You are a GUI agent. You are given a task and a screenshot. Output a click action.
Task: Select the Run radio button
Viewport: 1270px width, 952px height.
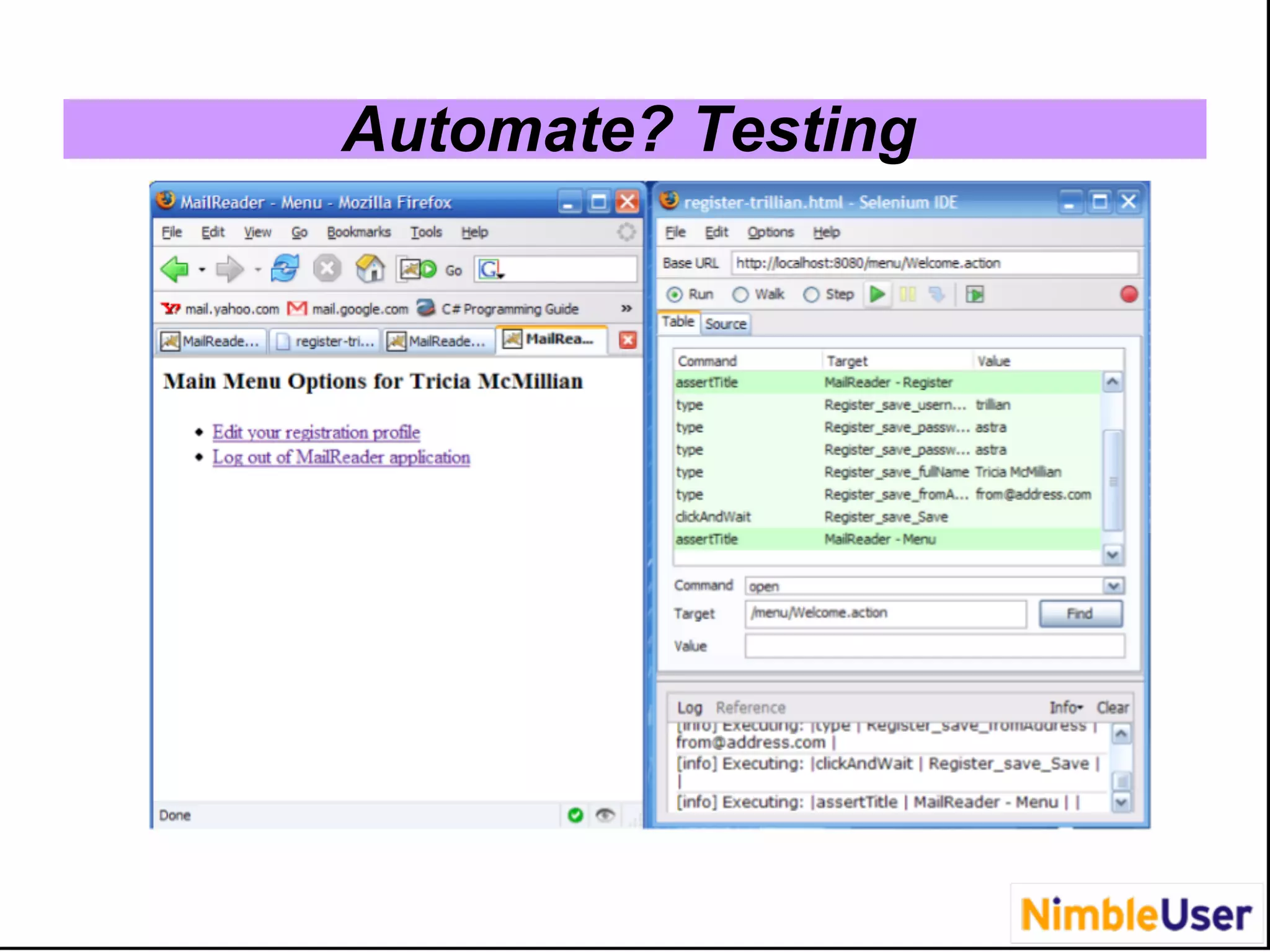[x=674, y=295]
